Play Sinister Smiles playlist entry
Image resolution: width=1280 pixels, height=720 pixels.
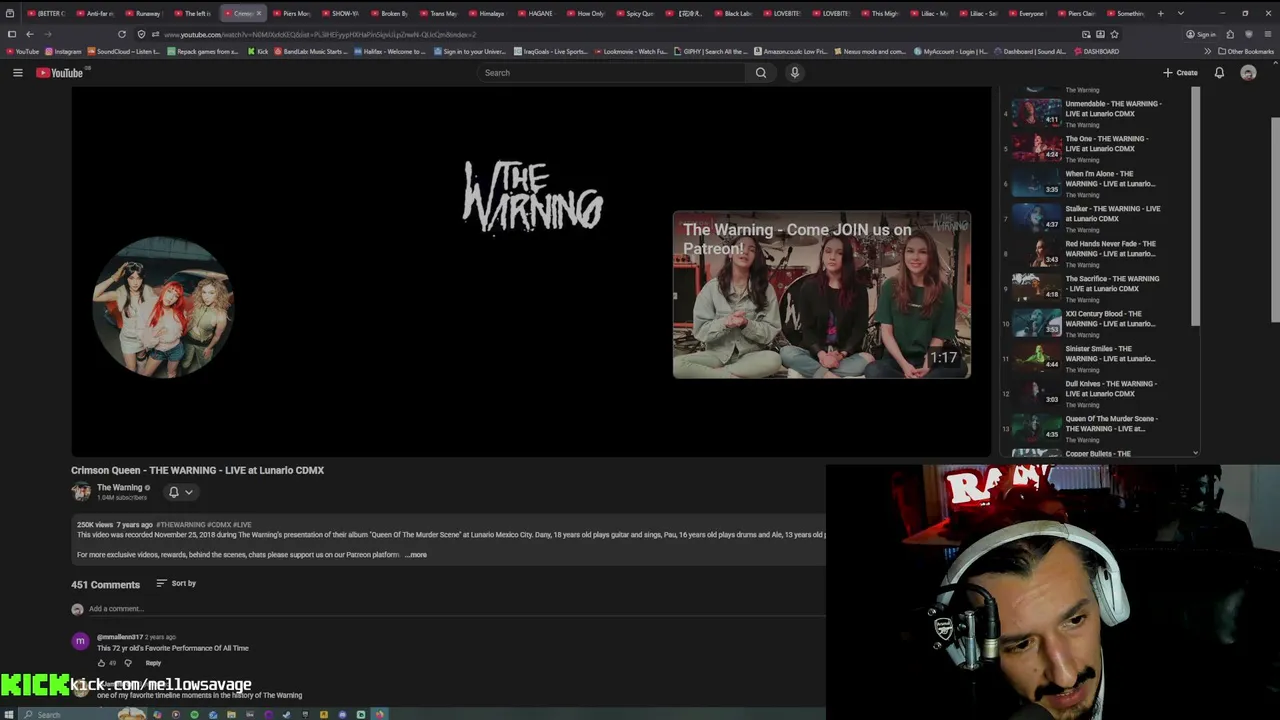pyautogui.click(x=1096, y=357)
